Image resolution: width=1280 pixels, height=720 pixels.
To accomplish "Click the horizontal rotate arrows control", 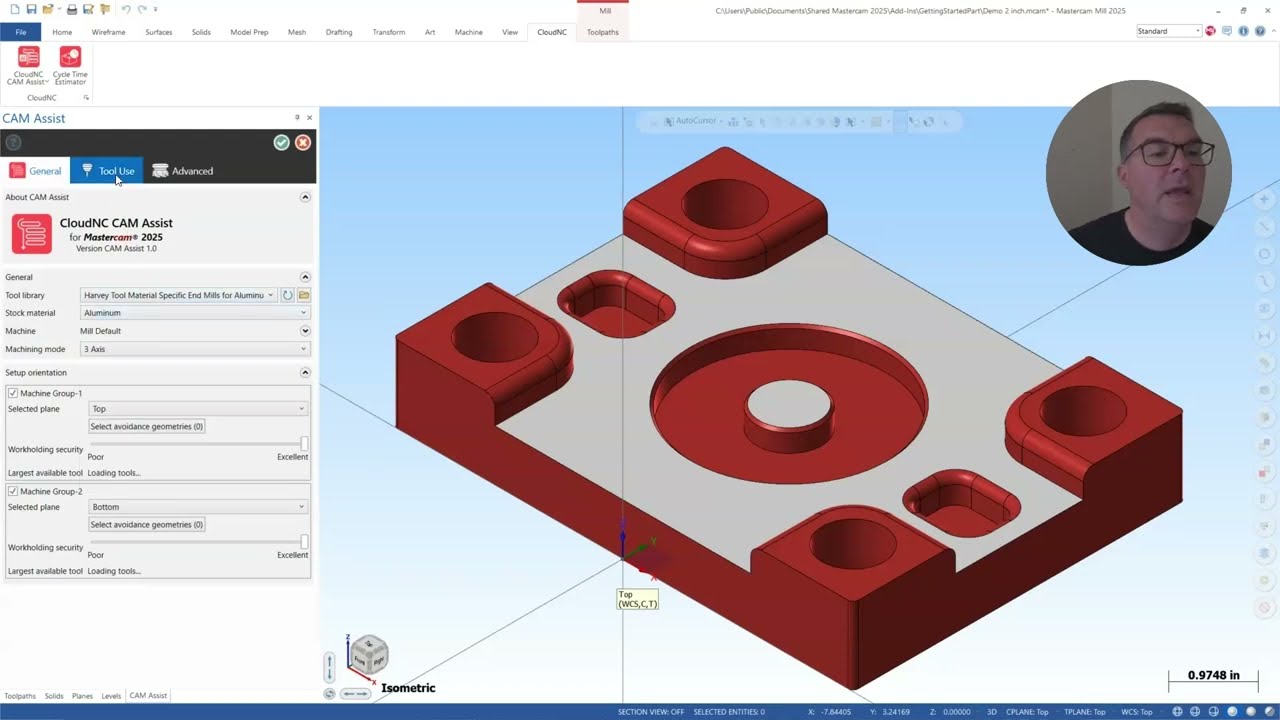I will 355,693.
